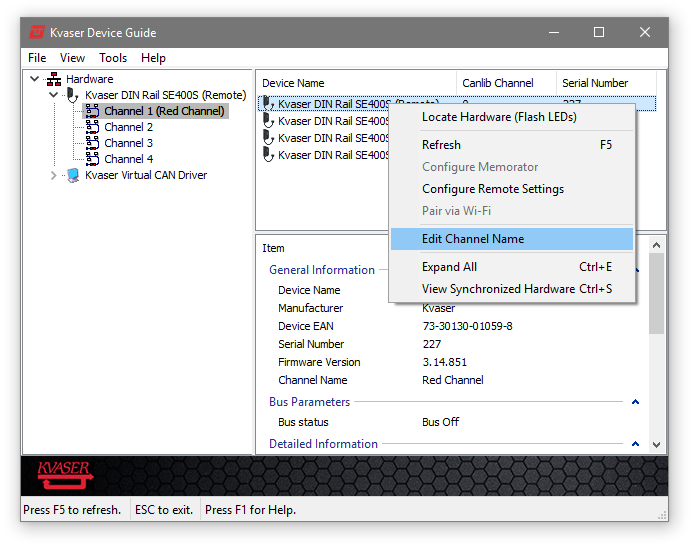This screenshot has width=697, height=554.
Task: Click device icon in third device list row
Action: tap(268, 137)
